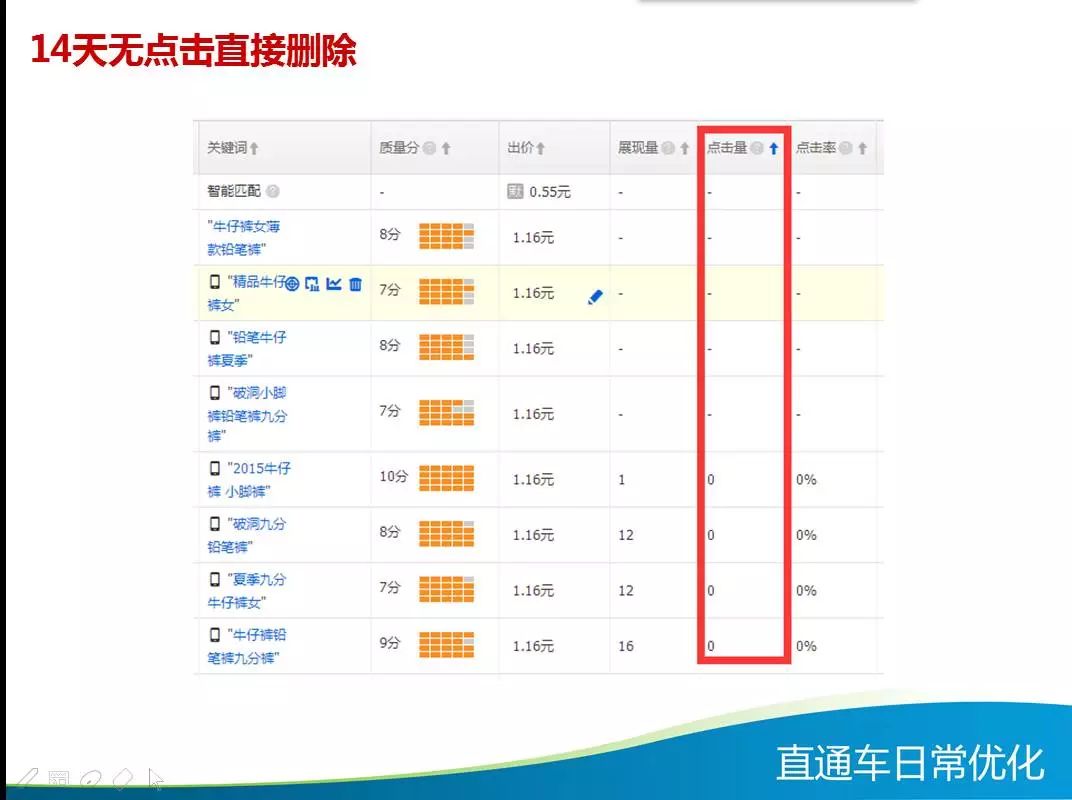
Task: Click 0% click rate in 夏季九分牛仔裤女 row
Action: [x=806, y=591]
